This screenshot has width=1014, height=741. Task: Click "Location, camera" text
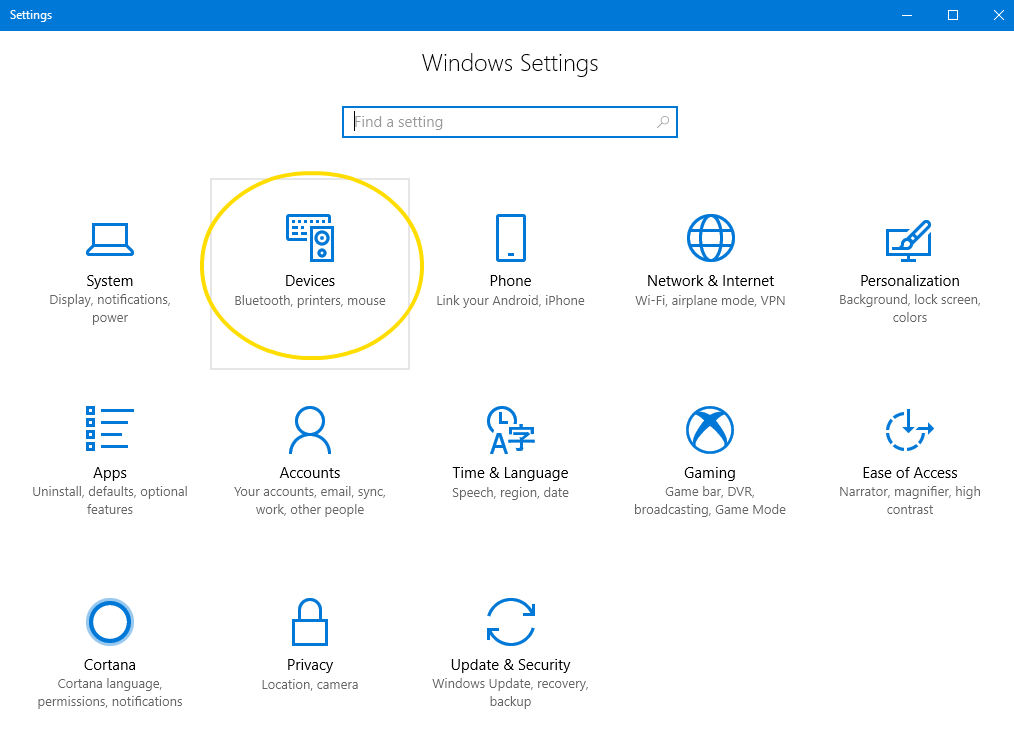tap(310, 685)
